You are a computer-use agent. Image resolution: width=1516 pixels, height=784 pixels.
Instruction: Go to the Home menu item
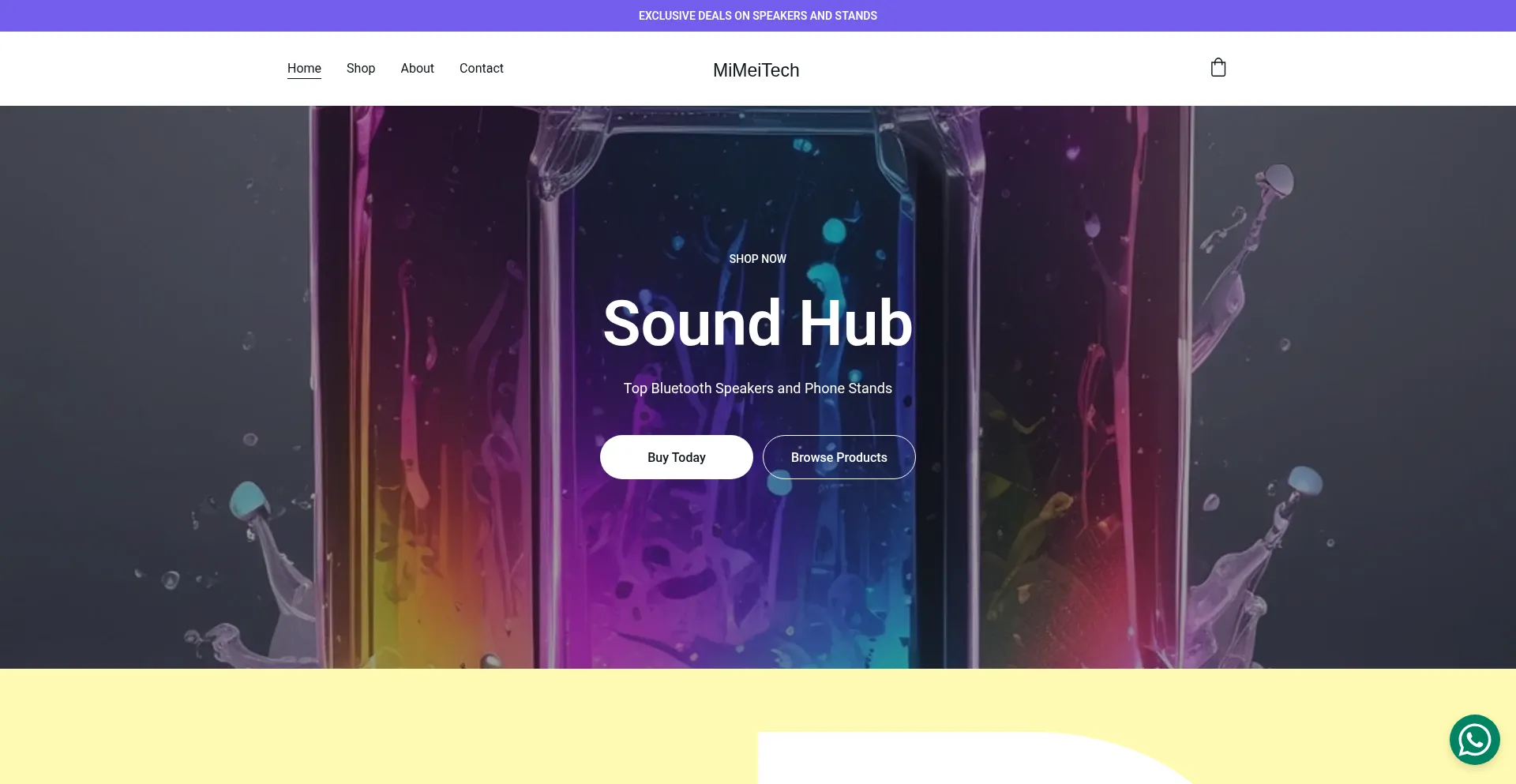click(304, 69)
